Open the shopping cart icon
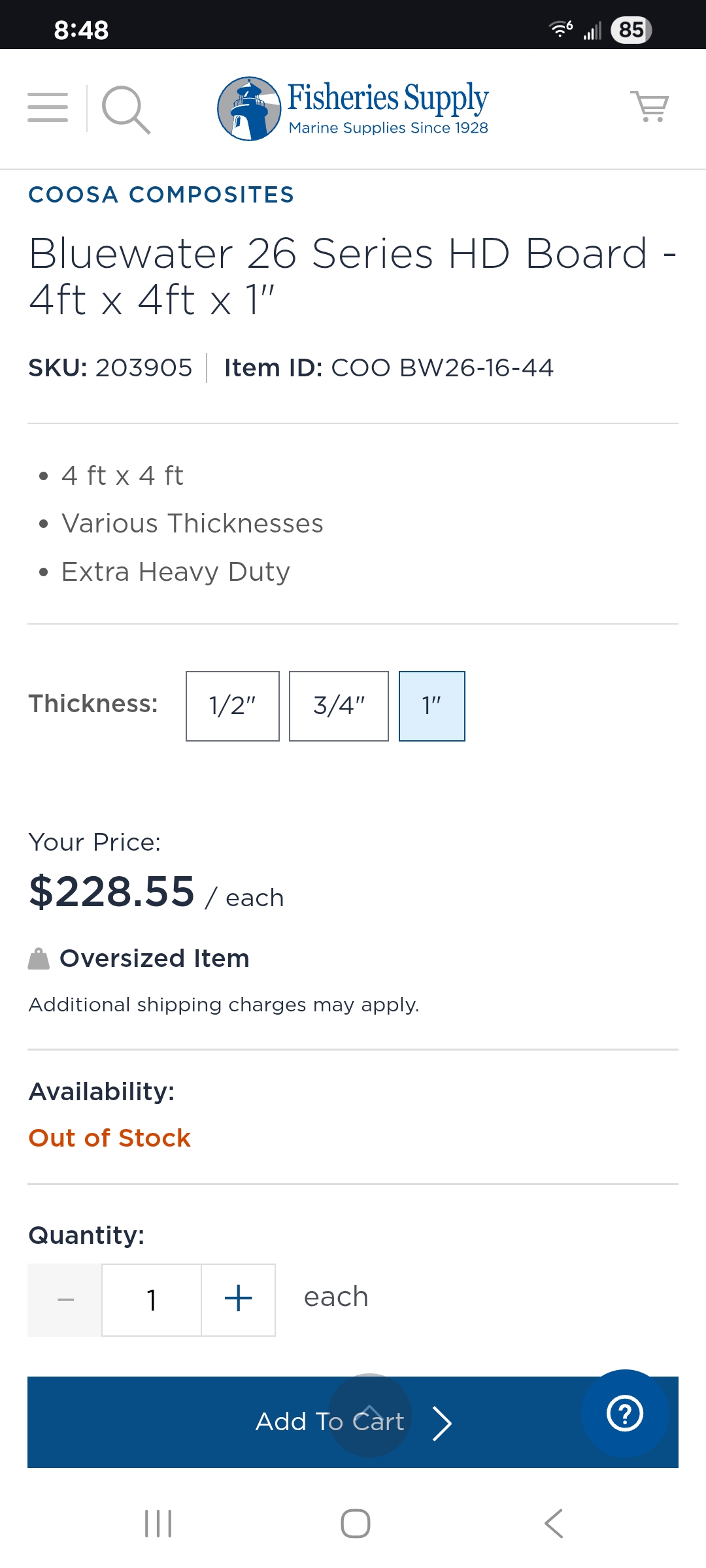The width and height of the screenshot is (706, 1568). (x=650, y=106)
